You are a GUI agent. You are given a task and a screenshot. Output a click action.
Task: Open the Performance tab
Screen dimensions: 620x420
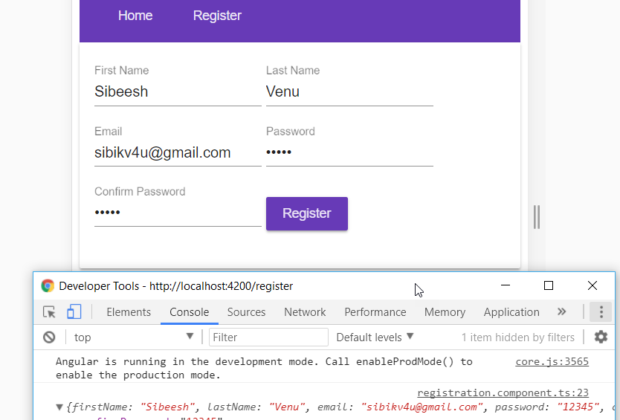pyautogui.click(x=375, y=312)
